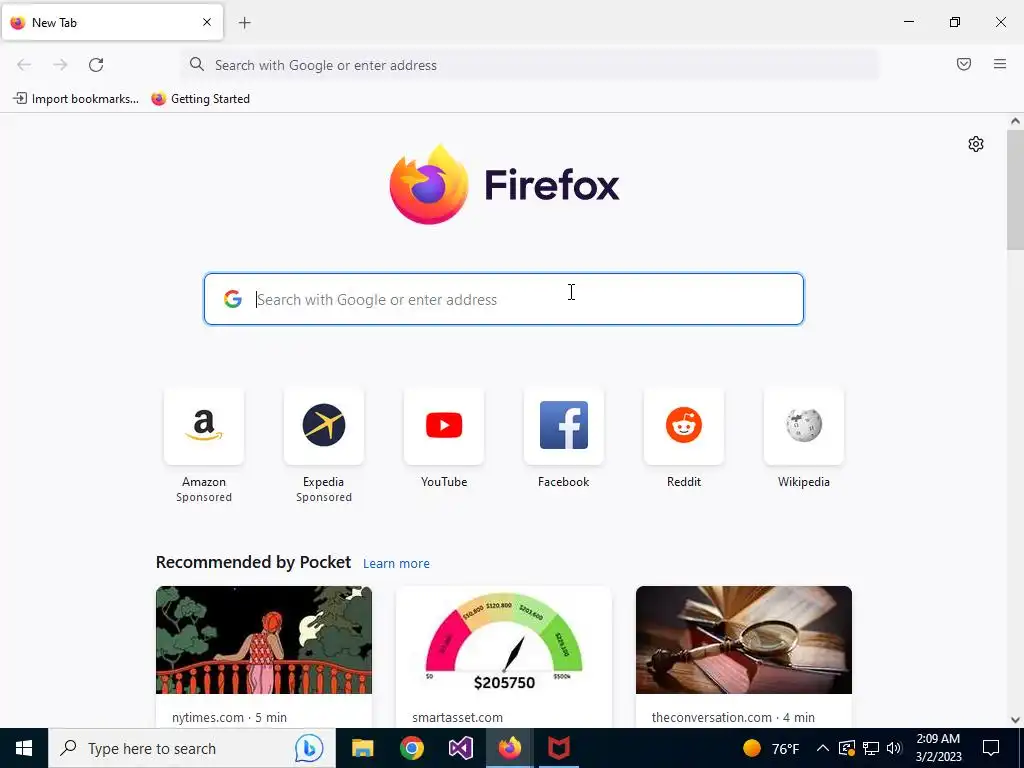Screen dimensions: 1024x768
Task: Open theconversation.com magnifying glass story
Action: click(744, 640)
